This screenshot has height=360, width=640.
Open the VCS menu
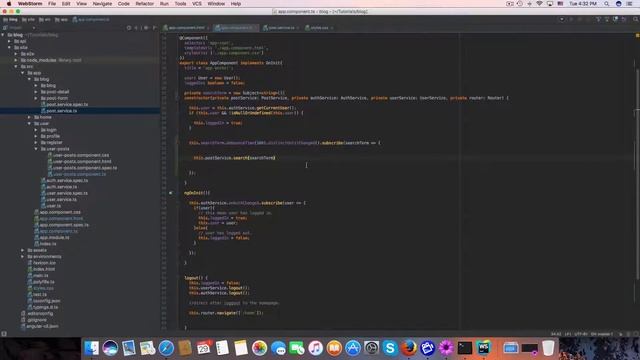(197, 4)
